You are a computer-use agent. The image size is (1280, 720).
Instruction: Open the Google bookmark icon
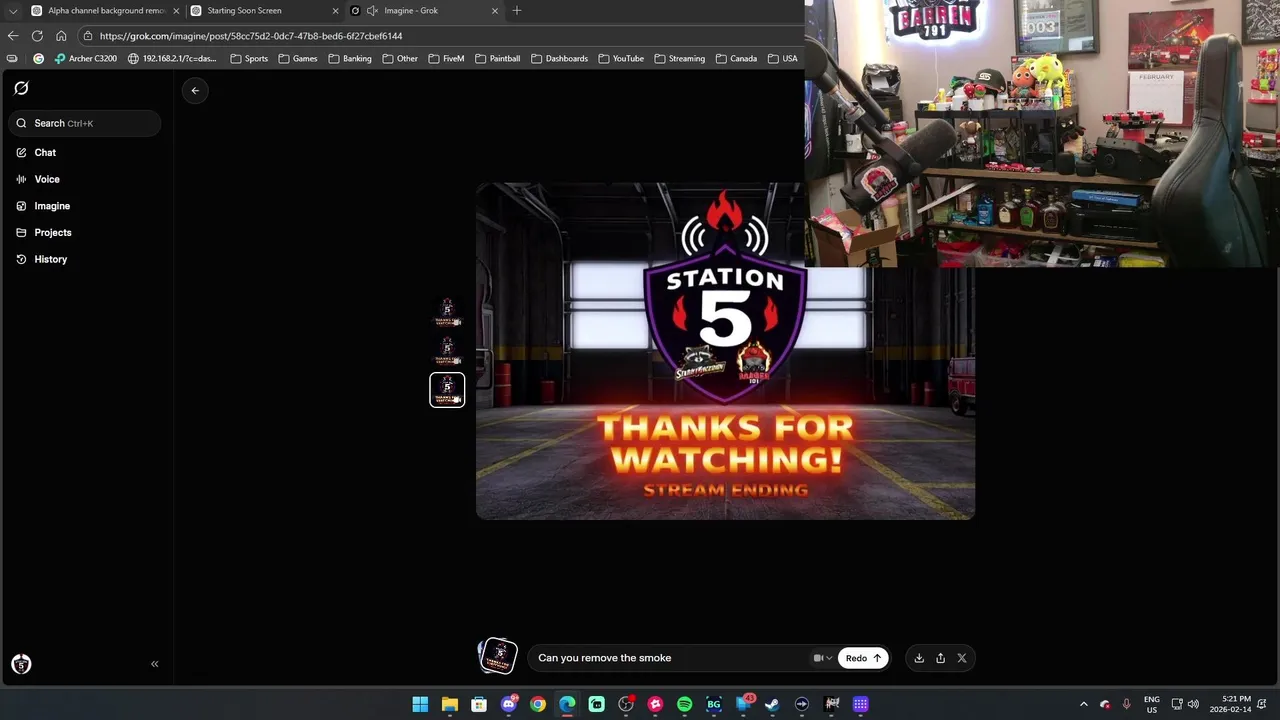(x=39, y=58)
